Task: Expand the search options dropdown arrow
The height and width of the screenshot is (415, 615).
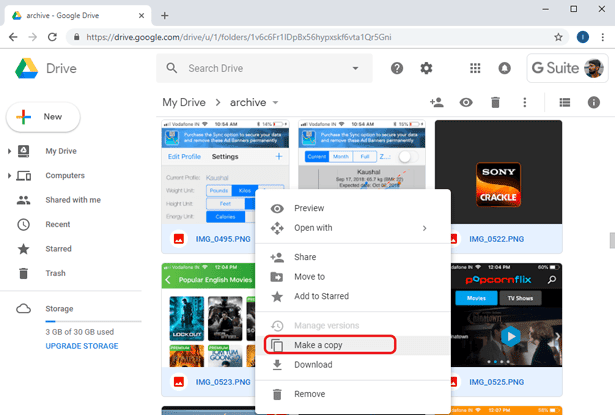Action: (355, 68)
